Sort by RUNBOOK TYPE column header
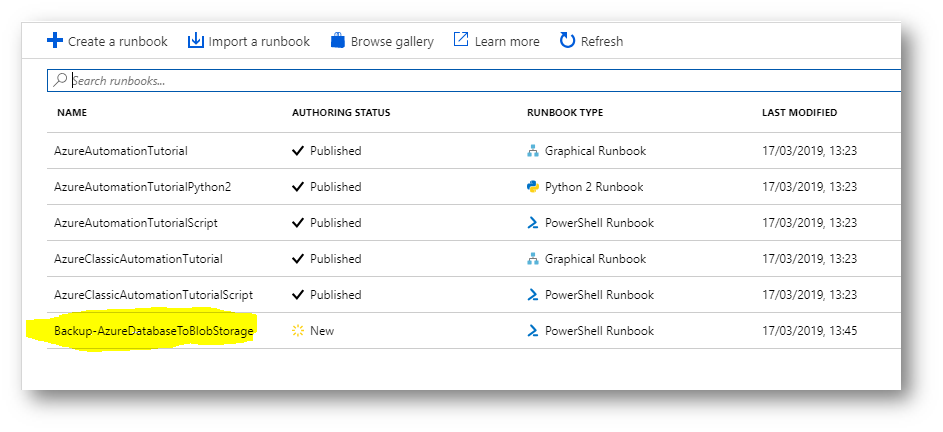The height and width of the screenshot is (432, 943). click(565, 113)
